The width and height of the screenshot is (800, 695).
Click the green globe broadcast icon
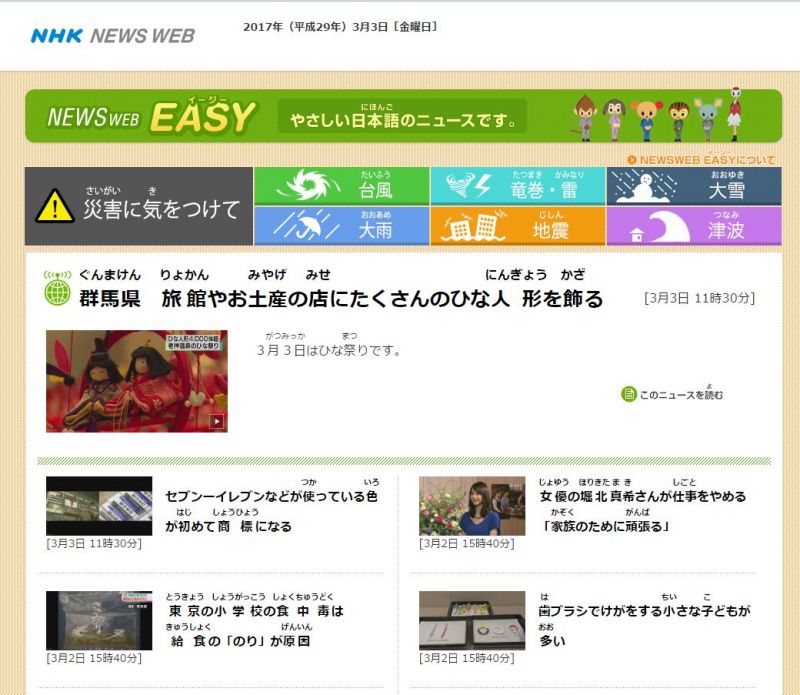[x=58, y=290]
